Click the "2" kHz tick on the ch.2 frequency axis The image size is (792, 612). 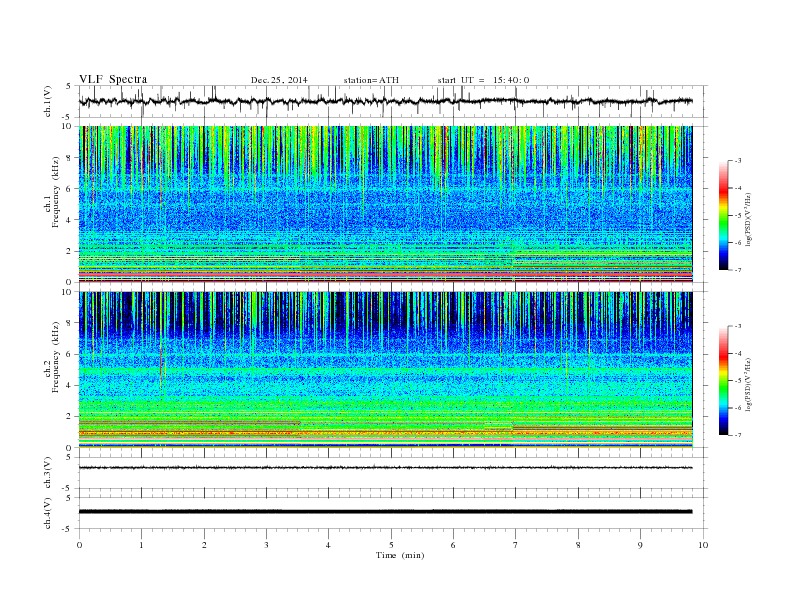point(69,417)
